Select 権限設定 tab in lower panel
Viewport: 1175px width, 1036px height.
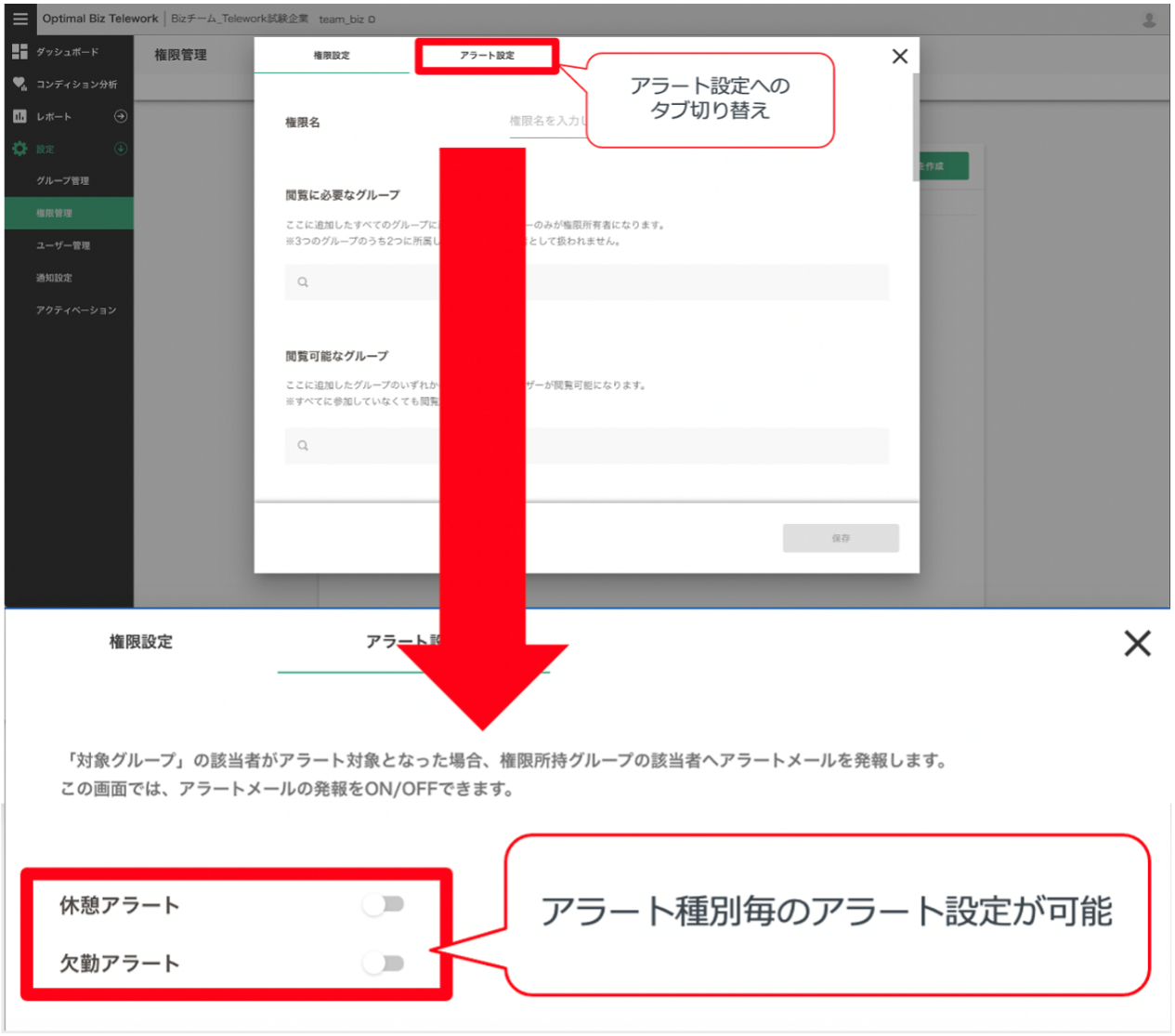coord(140,641)
